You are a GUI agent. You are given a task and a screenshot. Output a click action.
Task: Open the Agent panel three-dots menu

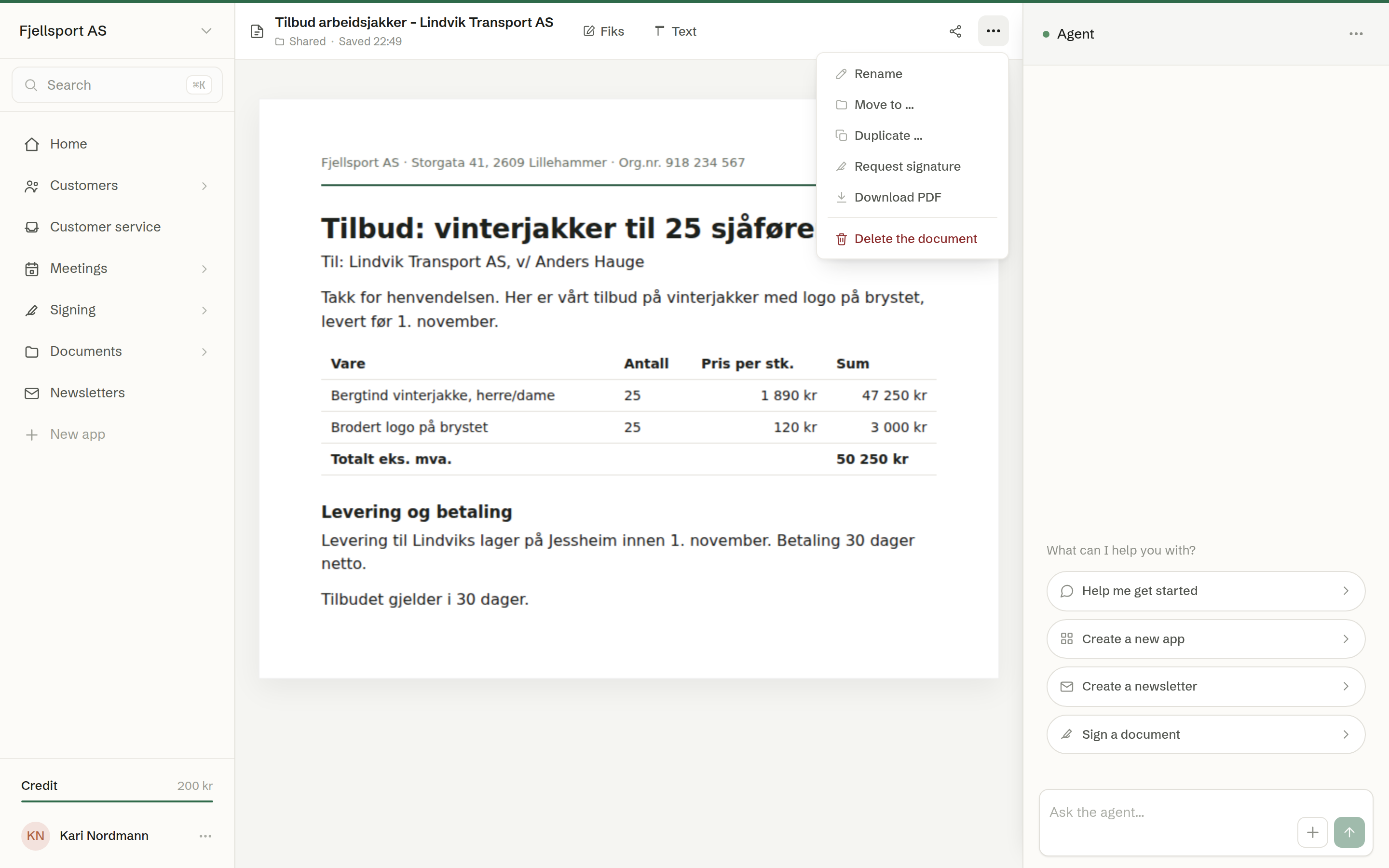[x=1356, y=34]
